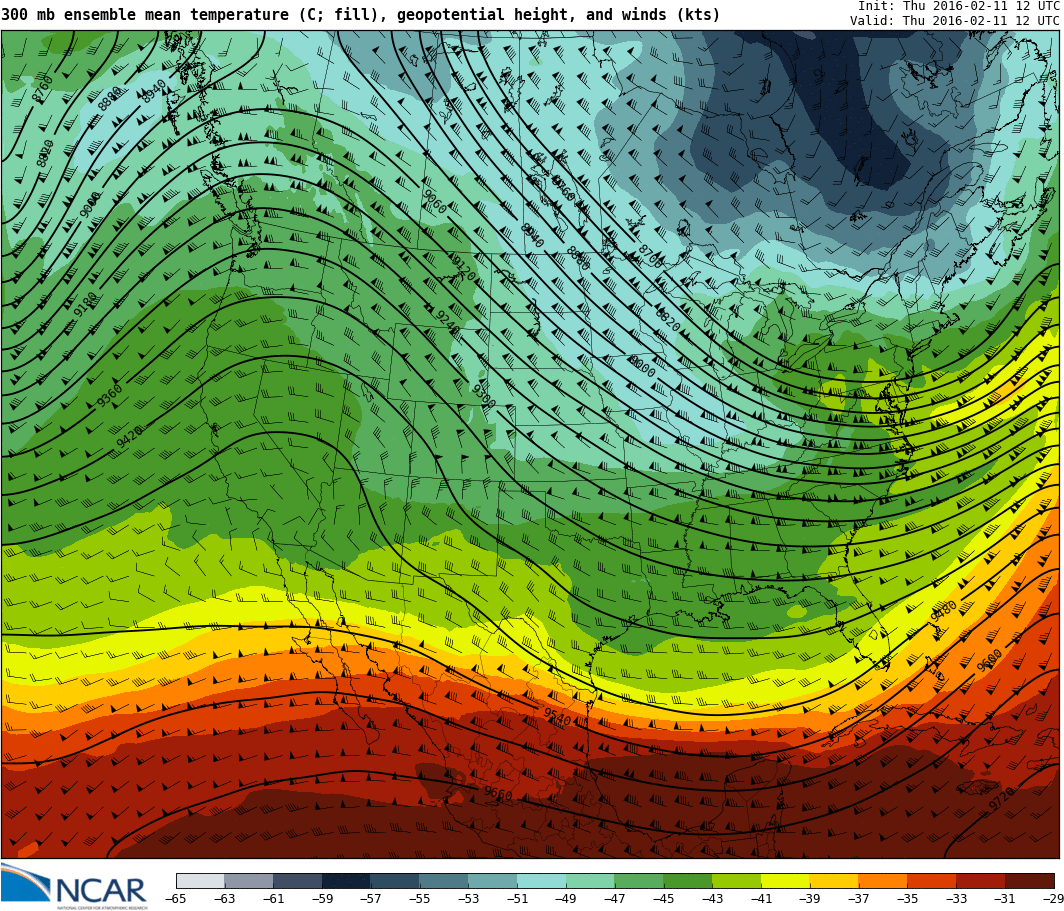The image size is (1064, 911).
Task: Click the yellow color bar segment between -41 and -39
Action: tap(786, 880)
